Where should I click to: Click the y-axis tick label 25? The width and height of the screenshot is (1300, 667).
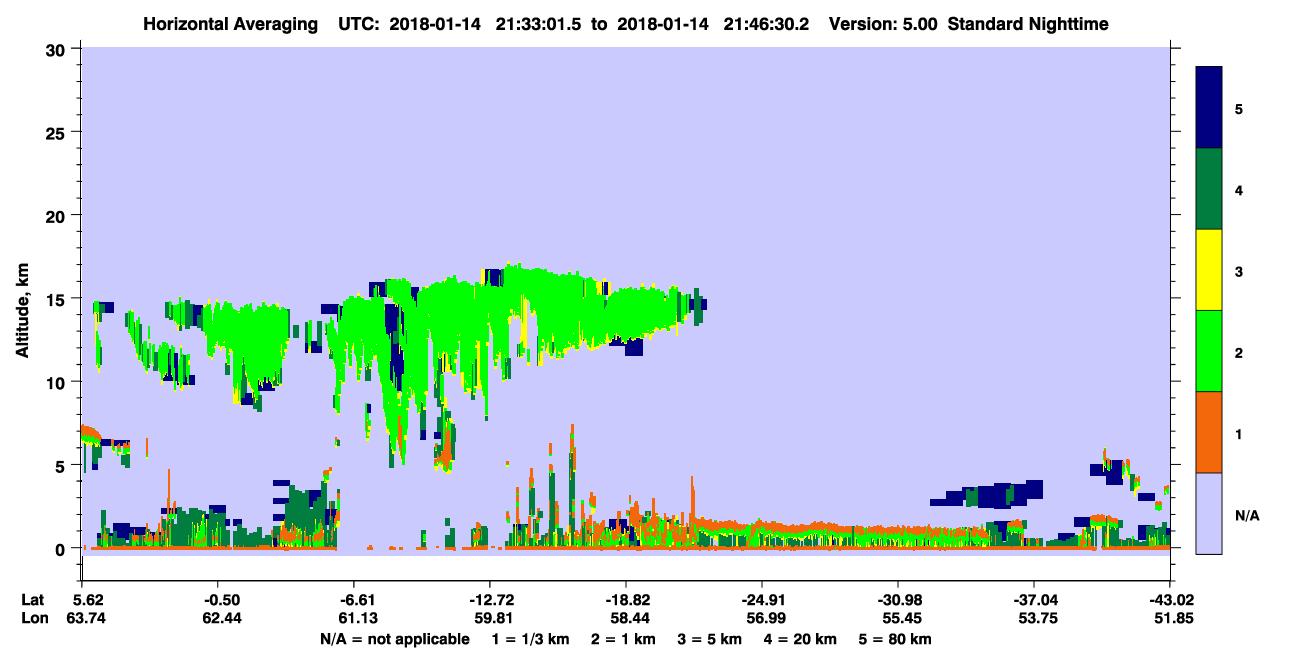pos(58,132)
